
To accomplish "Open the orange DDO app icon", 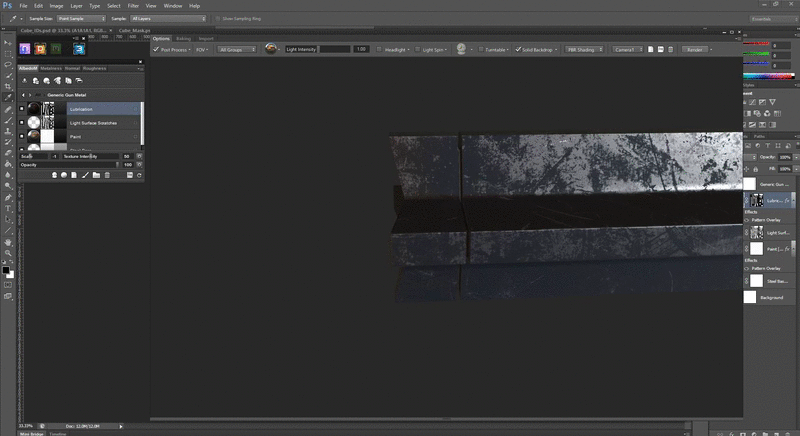I will pos(40,49).
